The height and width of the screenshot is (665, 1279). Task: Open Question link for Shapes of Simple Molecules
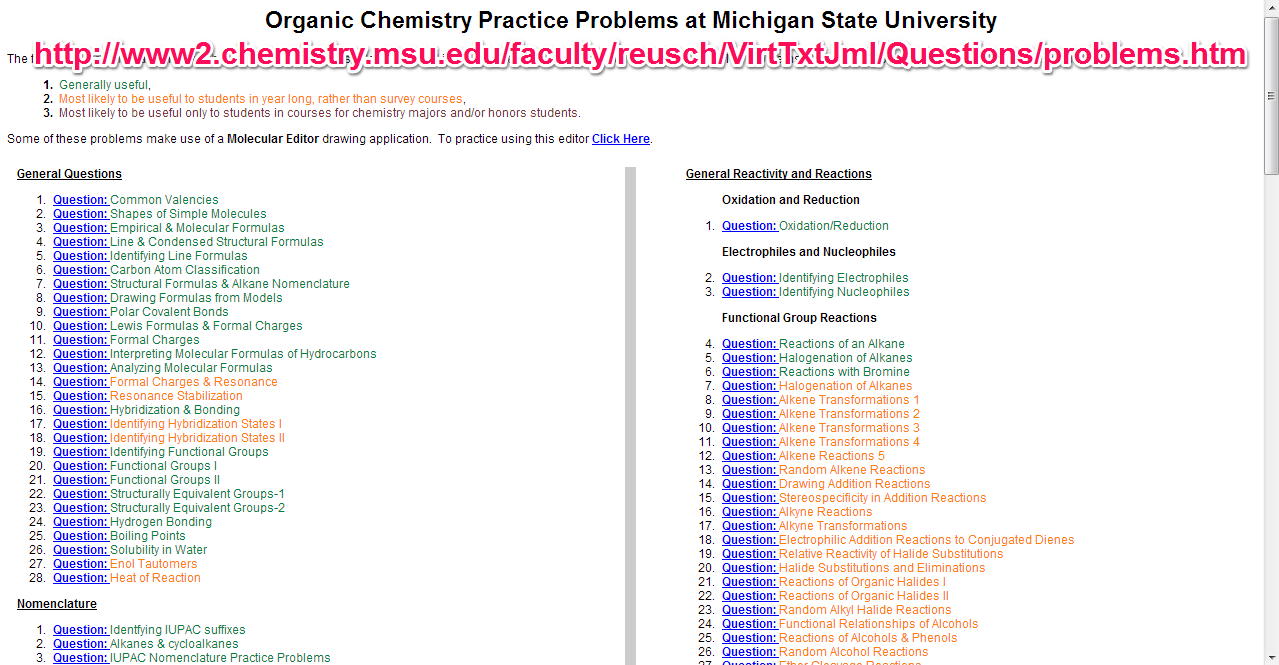pos(80,214)
